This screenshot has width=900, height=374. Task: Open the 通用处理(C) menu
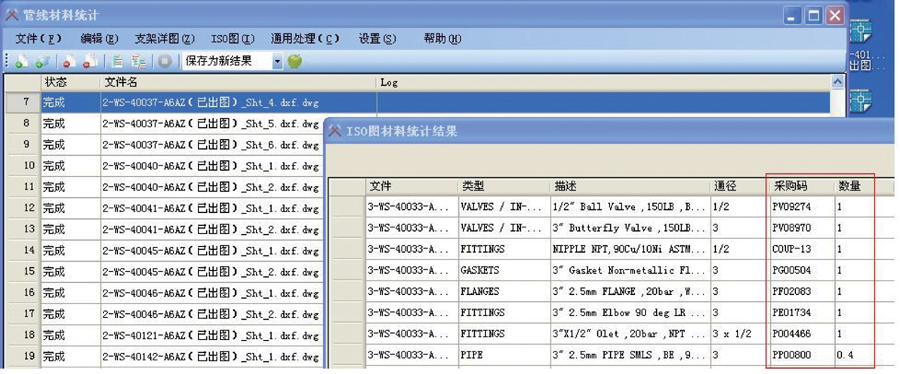point(305,38)
